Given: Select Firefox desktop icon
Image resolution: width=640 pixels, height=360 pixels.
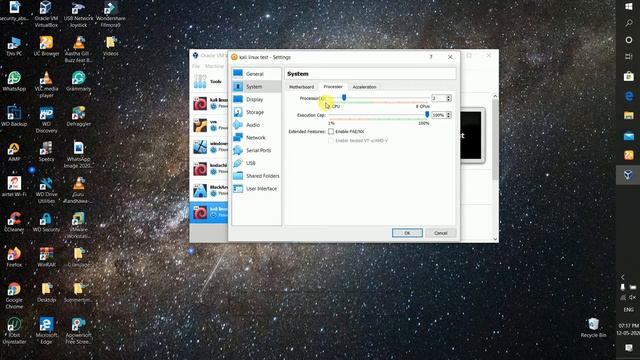Looking at the screenshot, I should point(14,257).
